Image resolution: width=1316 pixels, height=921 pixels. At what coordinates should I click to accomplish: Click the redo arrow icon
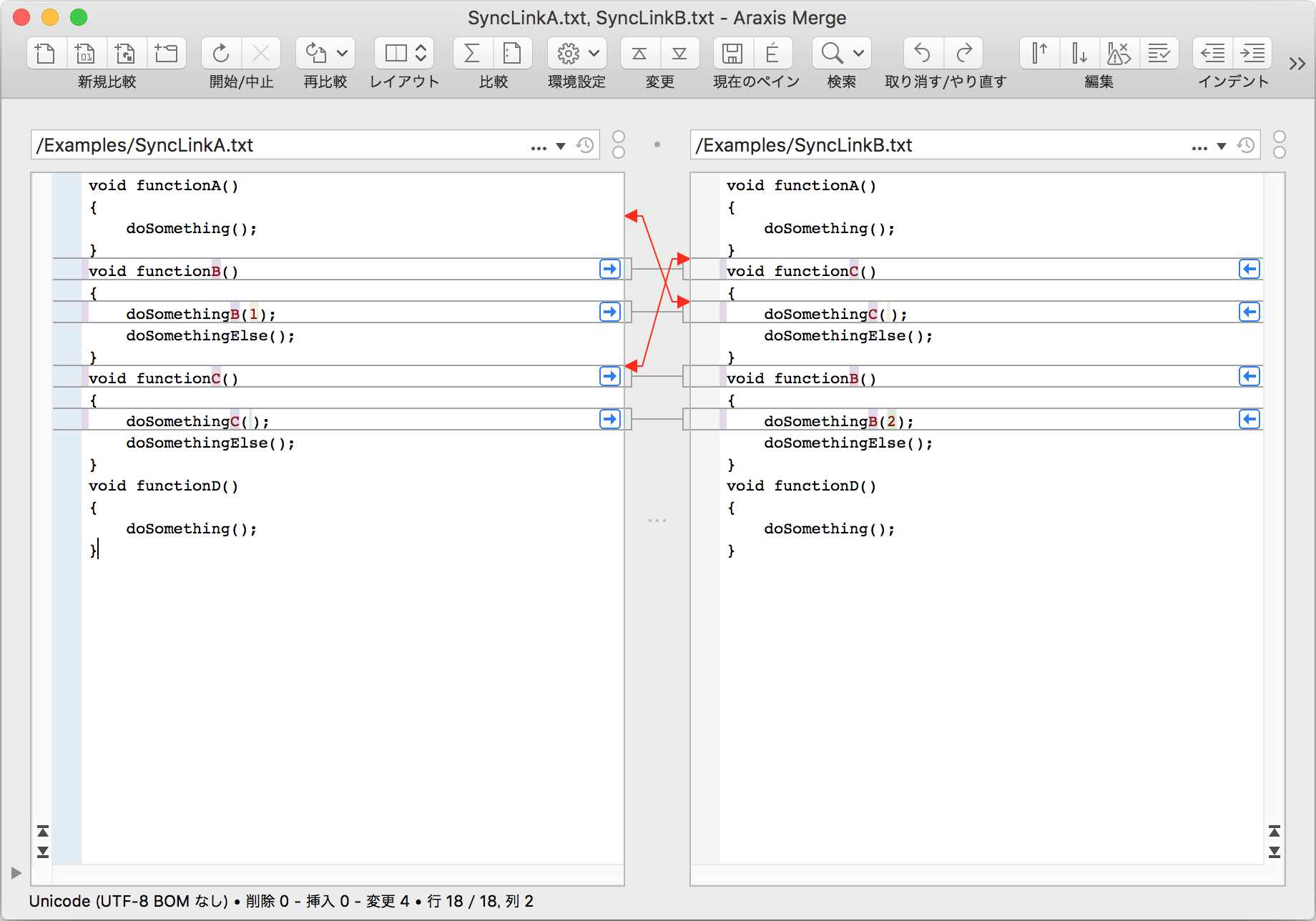pos(963,53)
